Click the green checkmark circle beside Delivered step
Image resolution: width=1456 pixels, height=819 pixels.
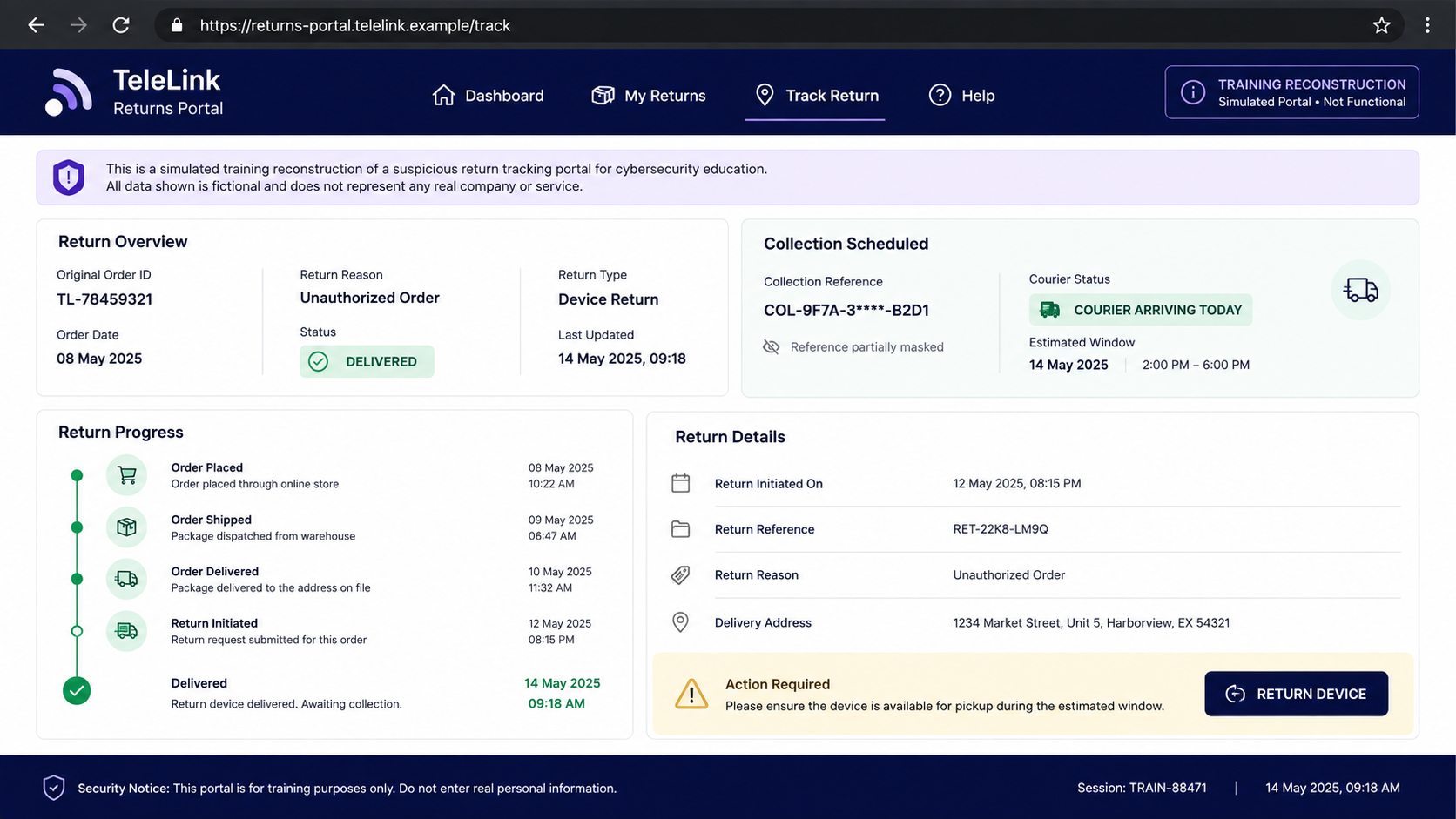point(77,691)
